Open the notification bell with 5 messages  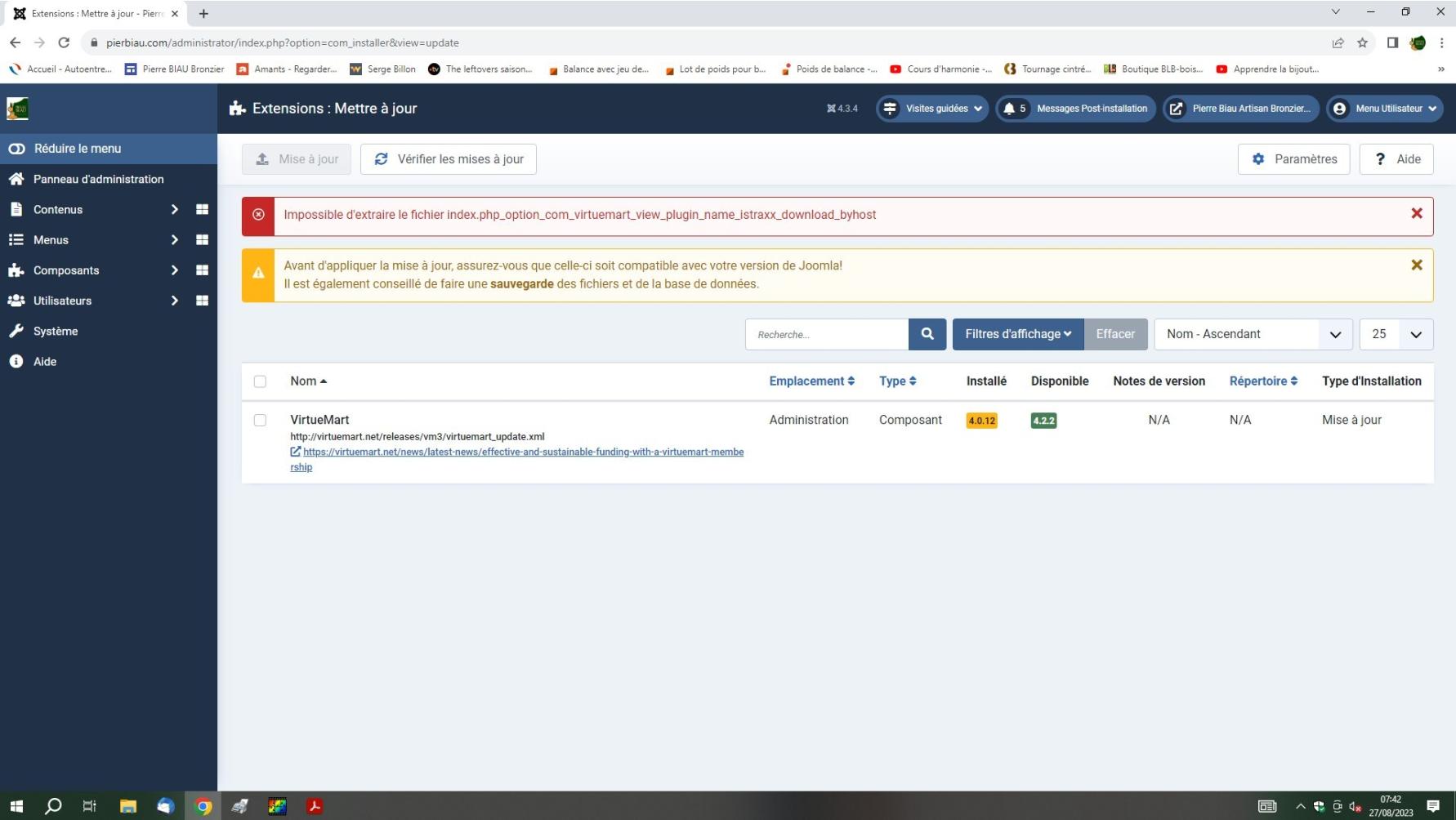click(1013, 109)
